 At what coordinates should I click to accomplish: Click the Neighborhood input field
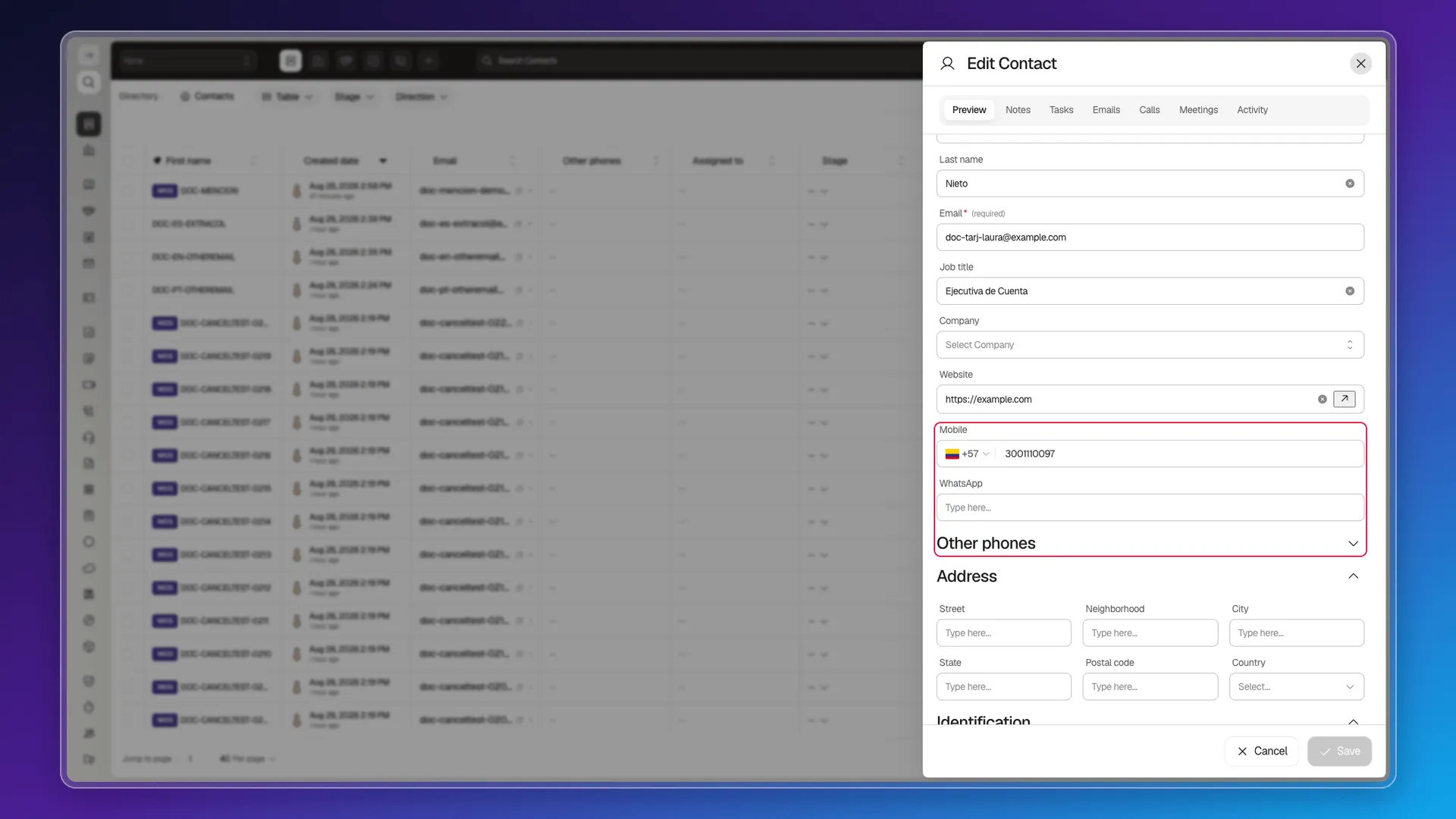[x=1150, y=633]
